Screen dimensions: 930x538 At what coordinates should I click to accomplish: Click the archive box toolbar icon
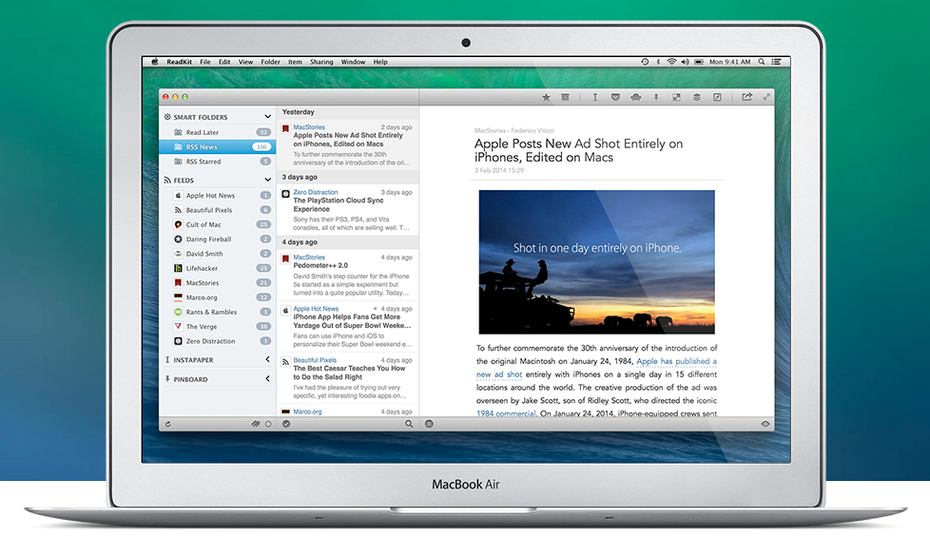coord(565,97)
